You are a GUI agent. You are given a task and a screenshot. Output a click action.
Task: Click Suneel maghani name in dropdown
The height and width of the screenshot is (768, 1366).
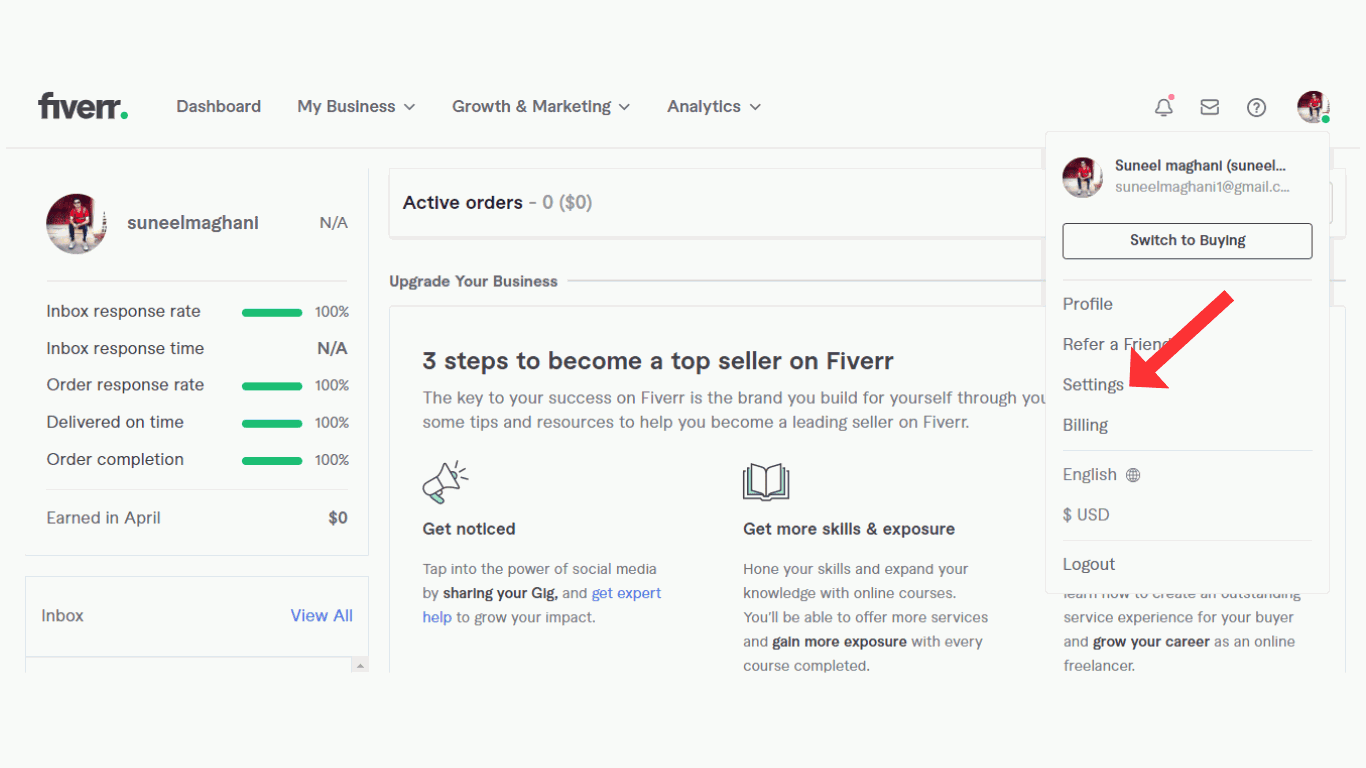pos(1200,165)
